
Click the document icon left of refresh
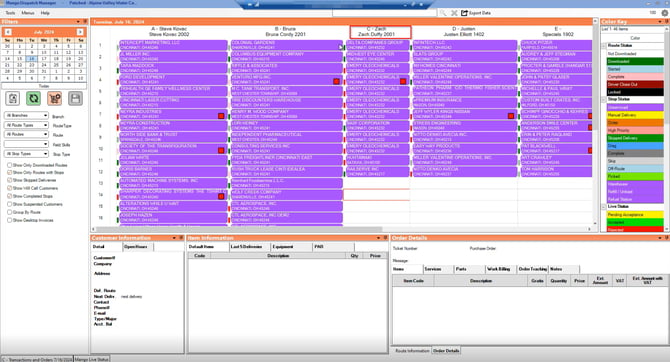pos(13,98)
